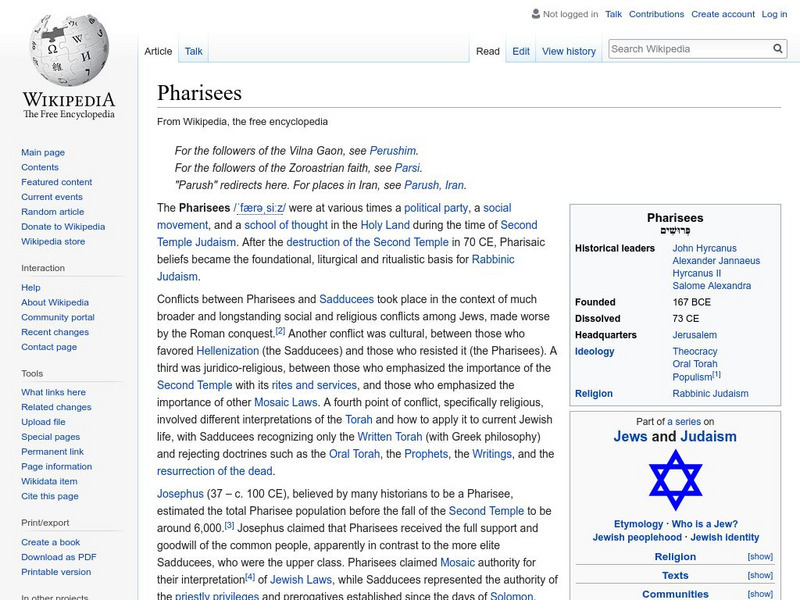Click Donate to Wikipedia
This screenshot has height=600, width=800.
(63, 227)
